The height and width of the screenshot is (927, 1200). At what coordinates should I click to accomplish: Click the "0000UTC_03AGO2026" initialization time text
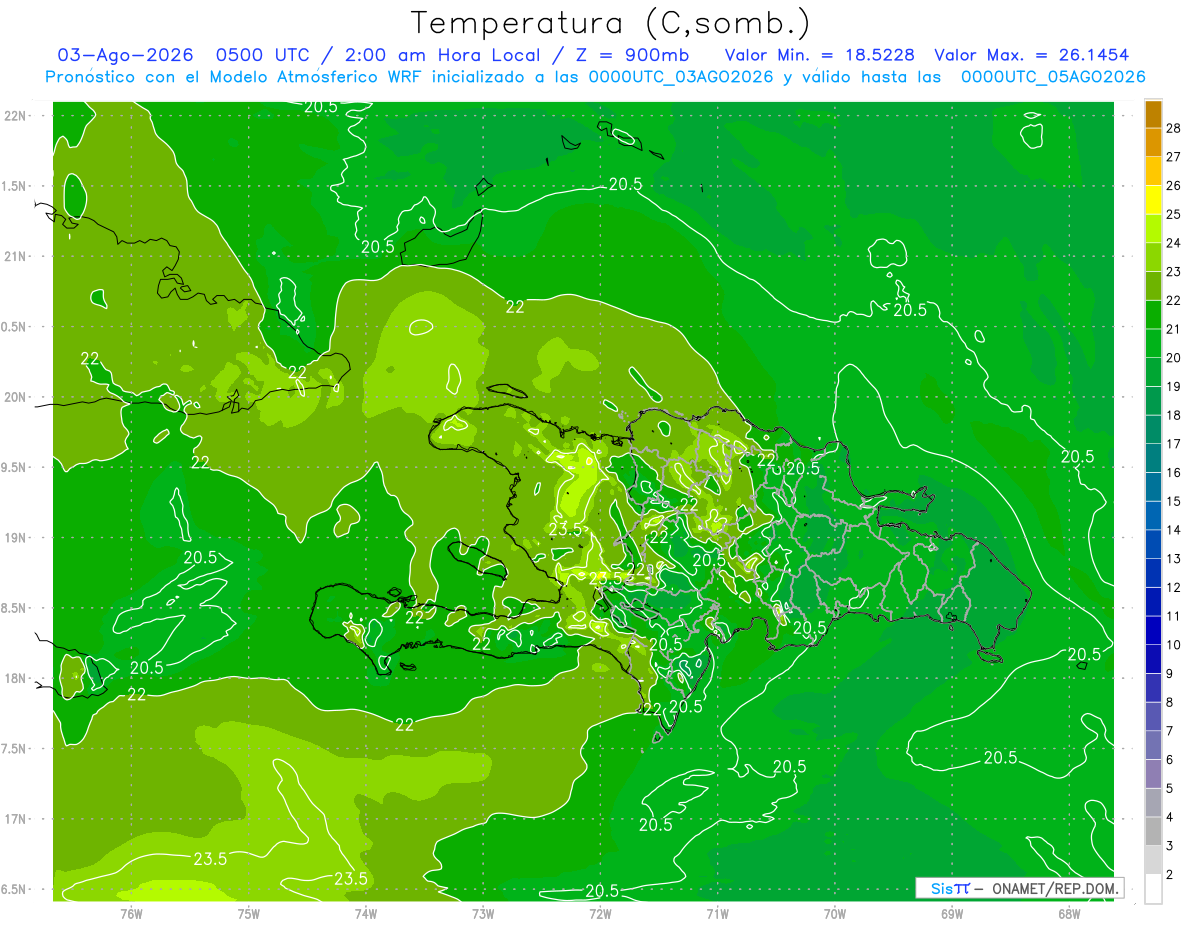(681, 77)
